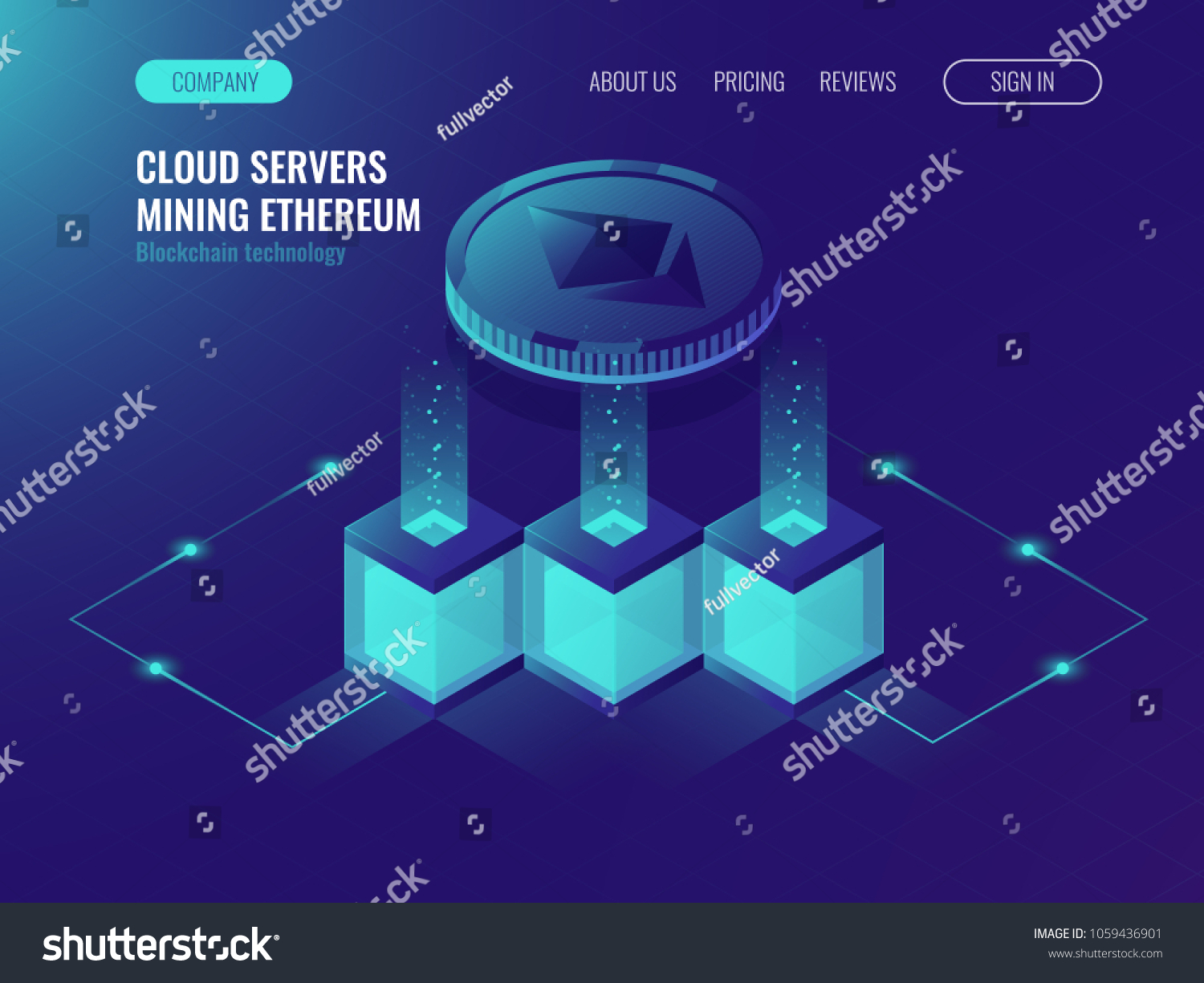Click the Blockchain technology subtitle
Viewport: 1204px width, 983px height.
pyautogui.click(x=241, y=253)
